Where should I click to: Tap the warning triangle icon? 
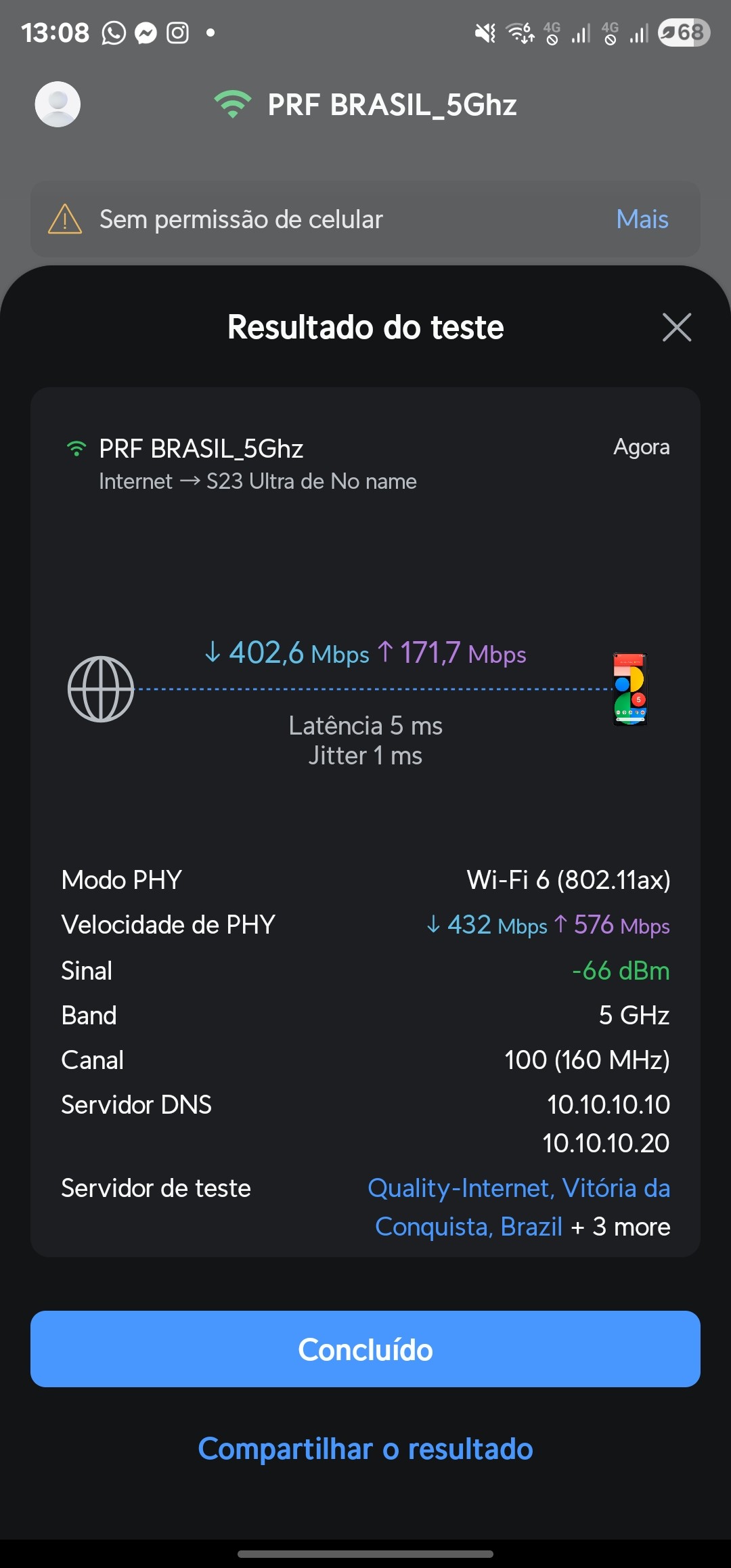(x=65, y=219)
